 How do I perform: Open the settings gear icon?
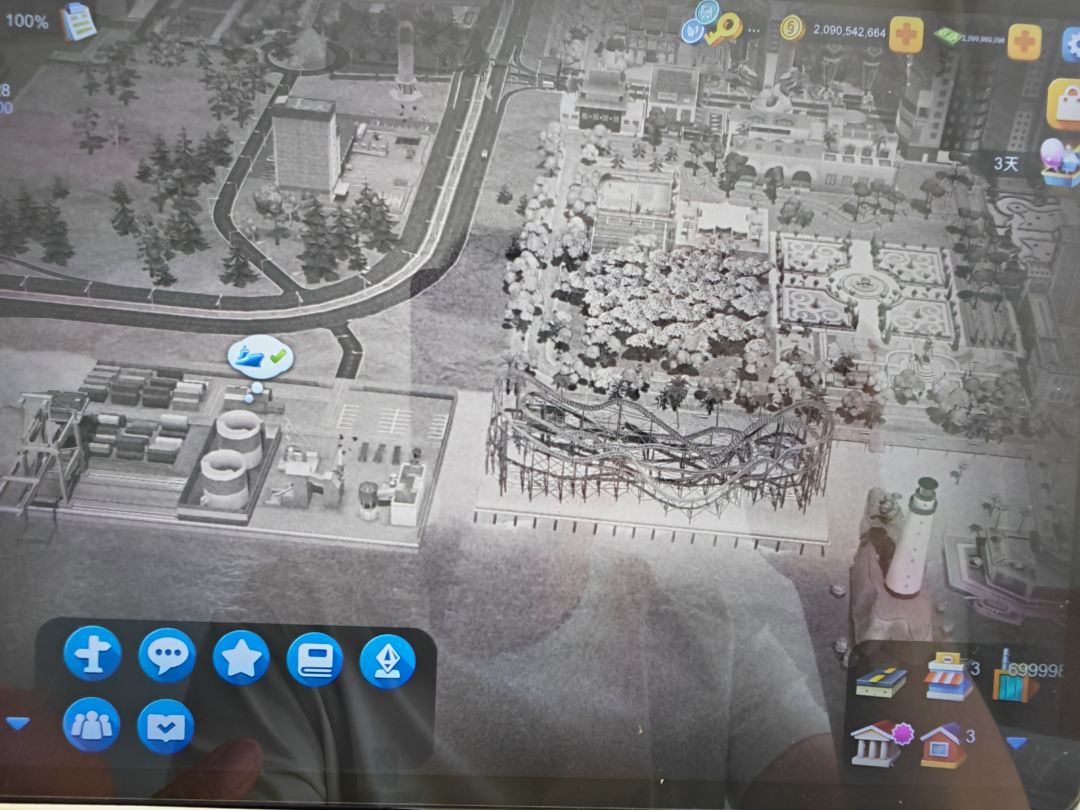(1071, 45)
